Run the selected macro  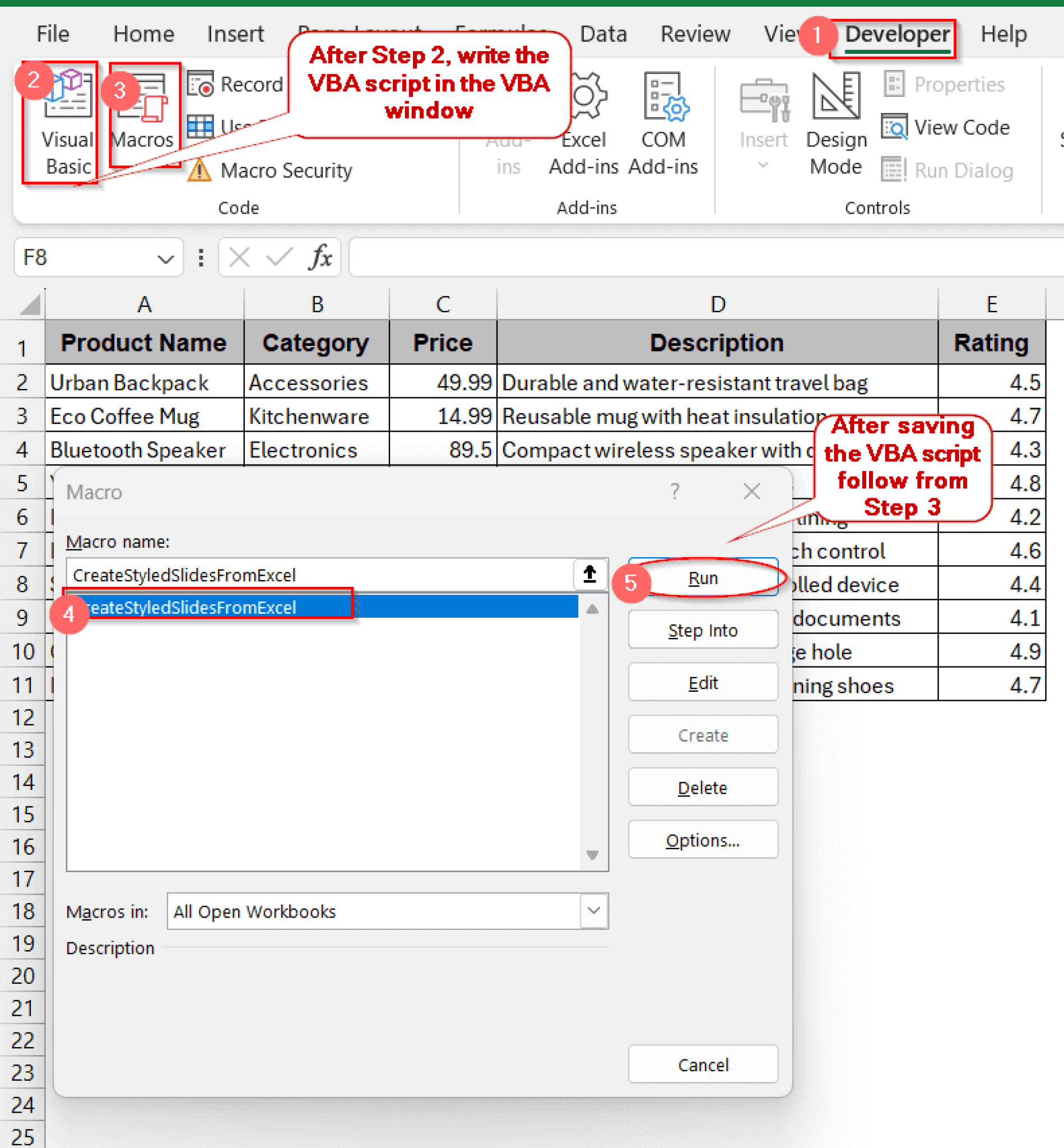click(x=703, y=578)
